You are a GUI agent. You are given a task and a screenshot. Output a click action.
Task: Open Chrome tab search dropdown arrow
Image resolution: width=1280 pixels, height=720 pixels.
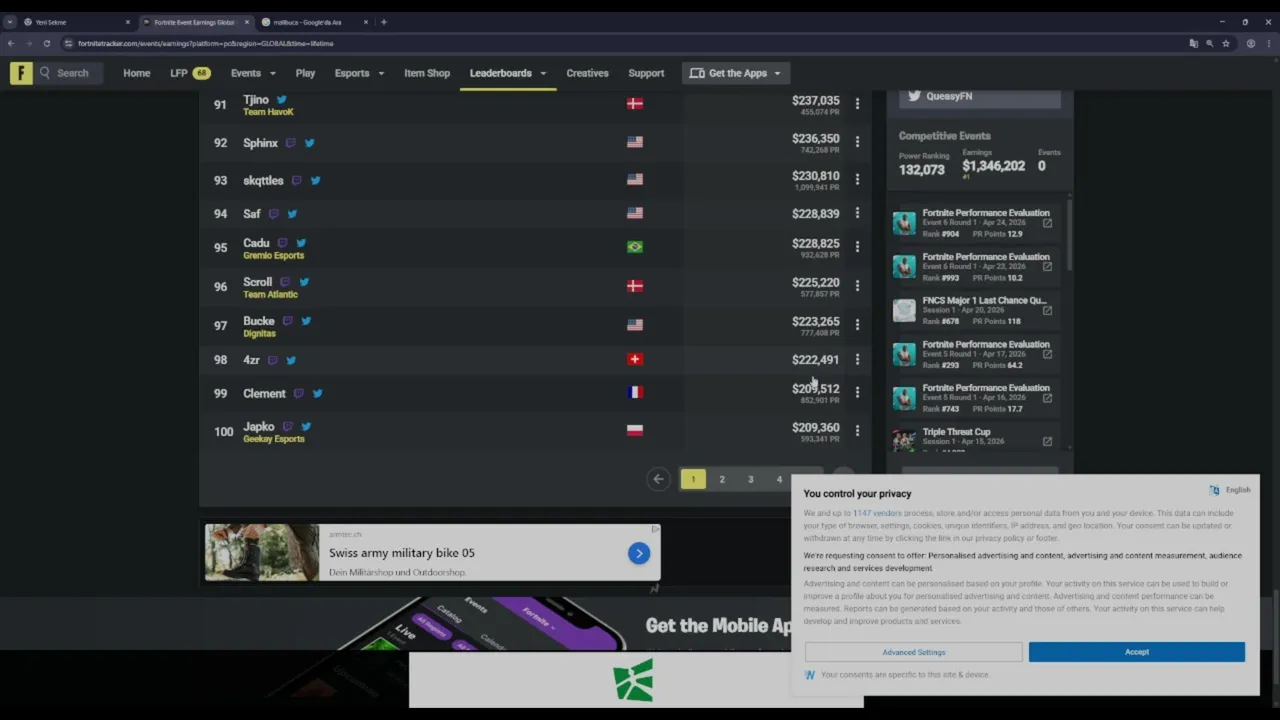pyautogui.click(x=10, y=22)
